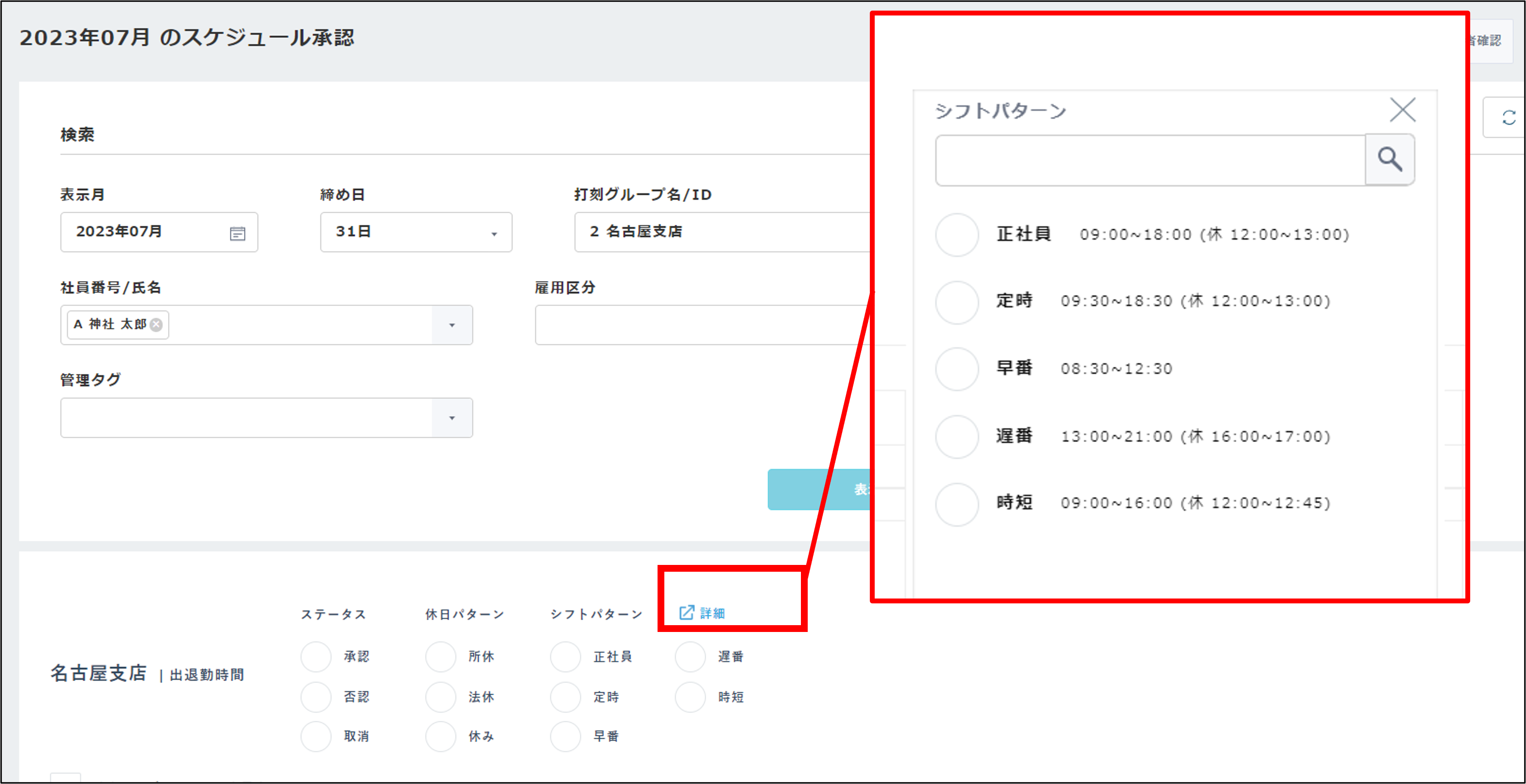
Task: Open the 締め日 dropdown showing 31日
Action: click(493, 233)
